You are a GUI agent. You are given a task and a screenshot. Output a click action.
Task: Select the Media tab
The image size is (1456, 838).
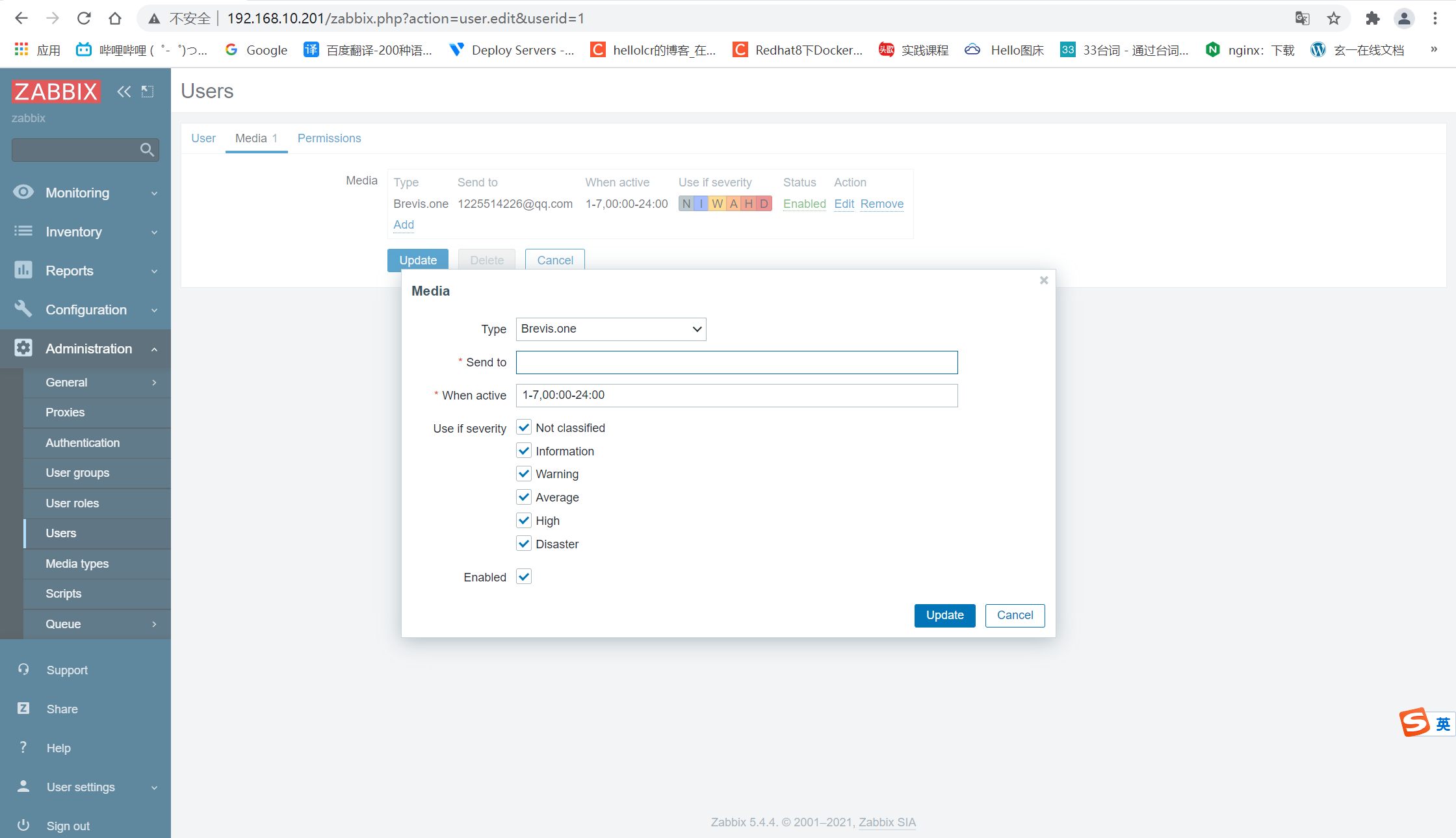[256, 138]
